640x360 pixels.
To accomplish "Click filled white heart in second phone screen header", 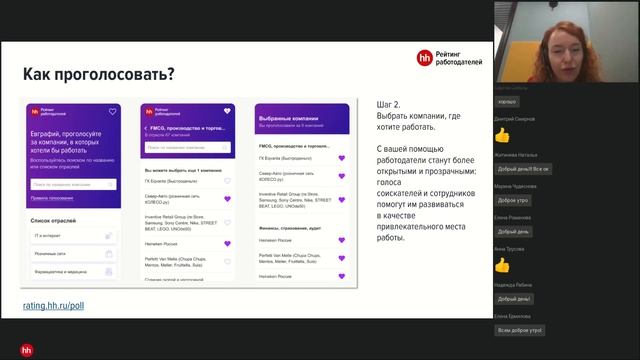I will pyautogui.click(x=227, y=111).
